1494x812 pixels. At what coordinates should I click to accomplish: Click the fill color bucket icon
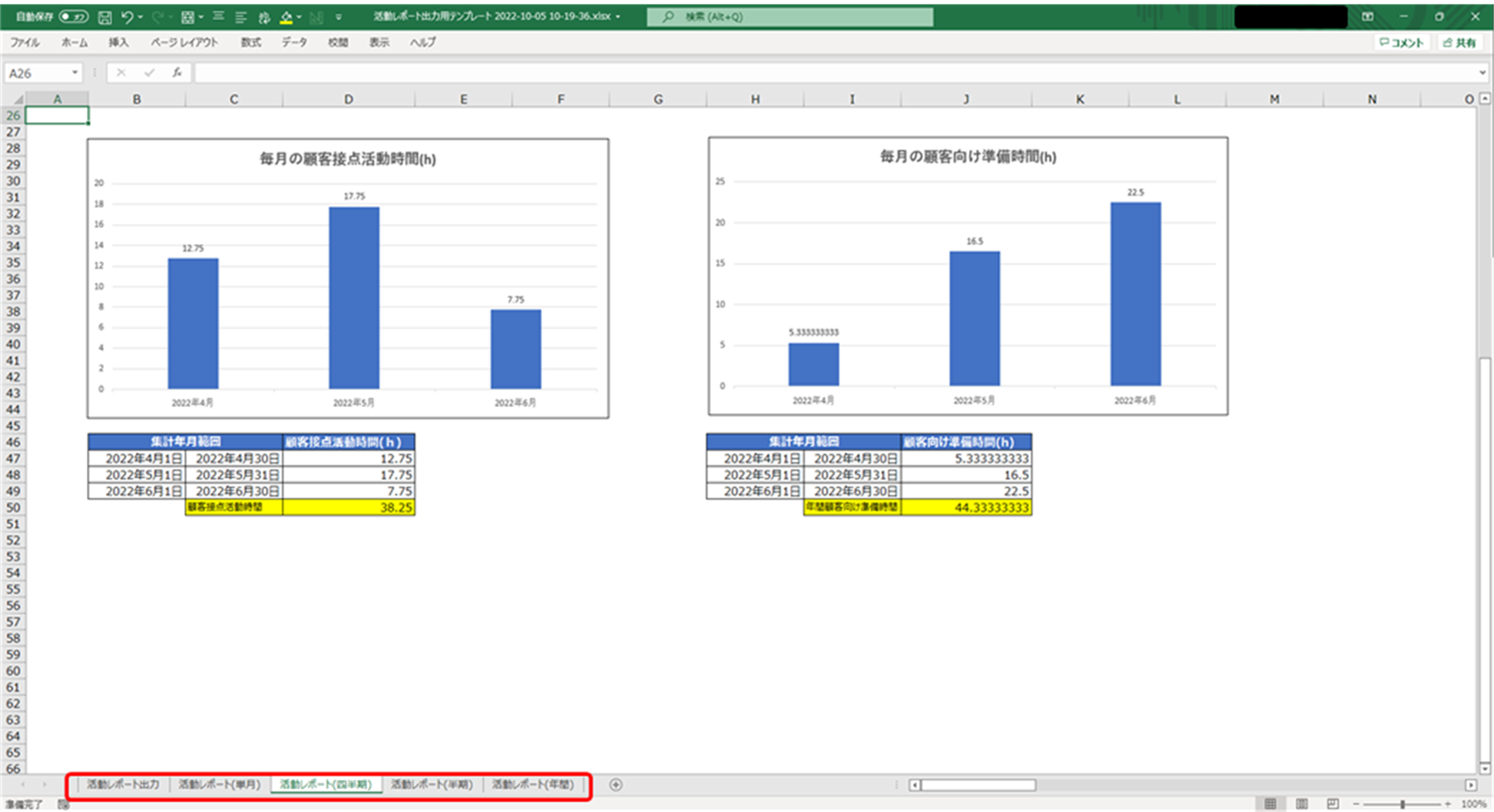pos(286,18)
